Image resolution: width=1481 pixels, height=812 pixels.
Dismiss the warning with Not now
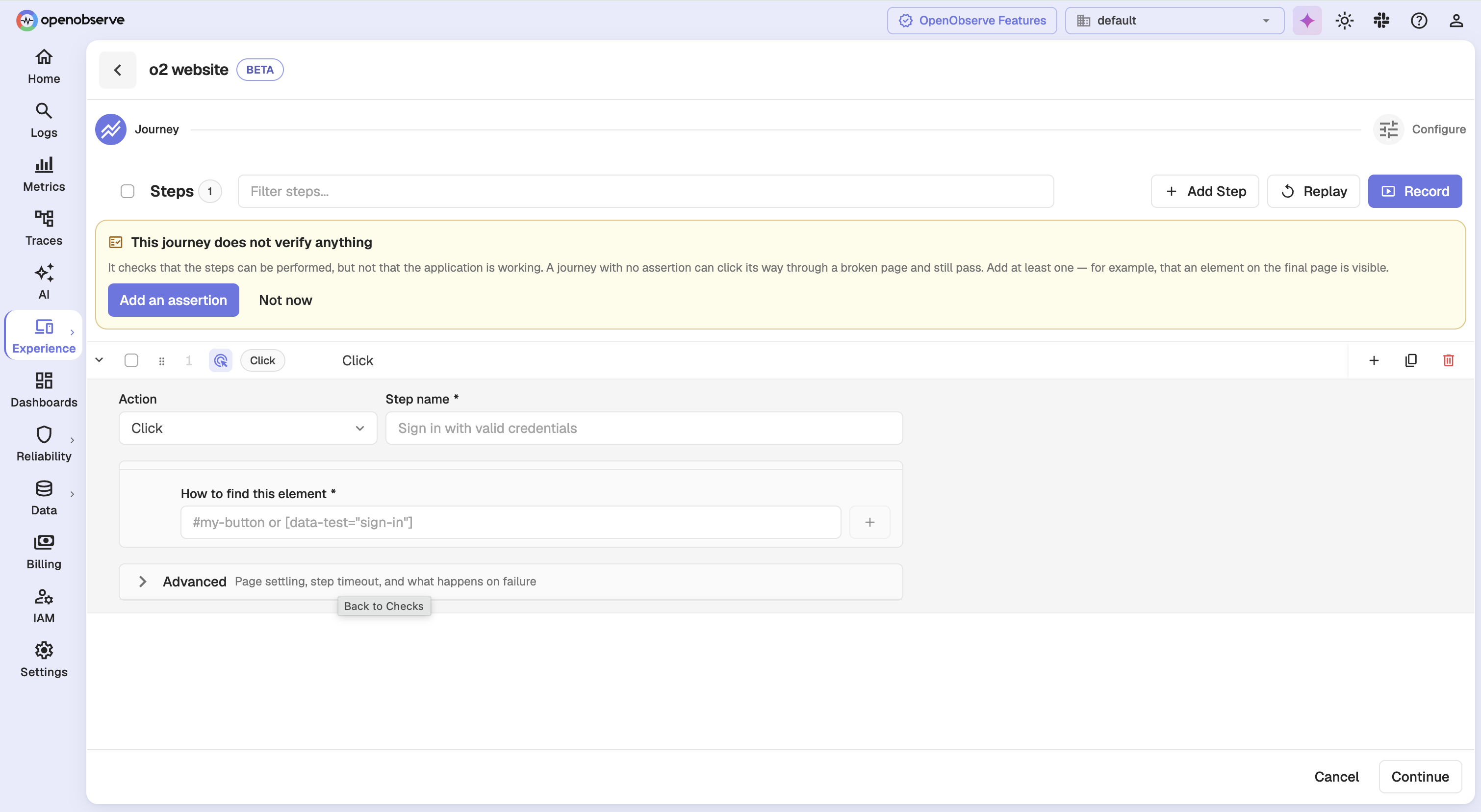pos(285,300)
